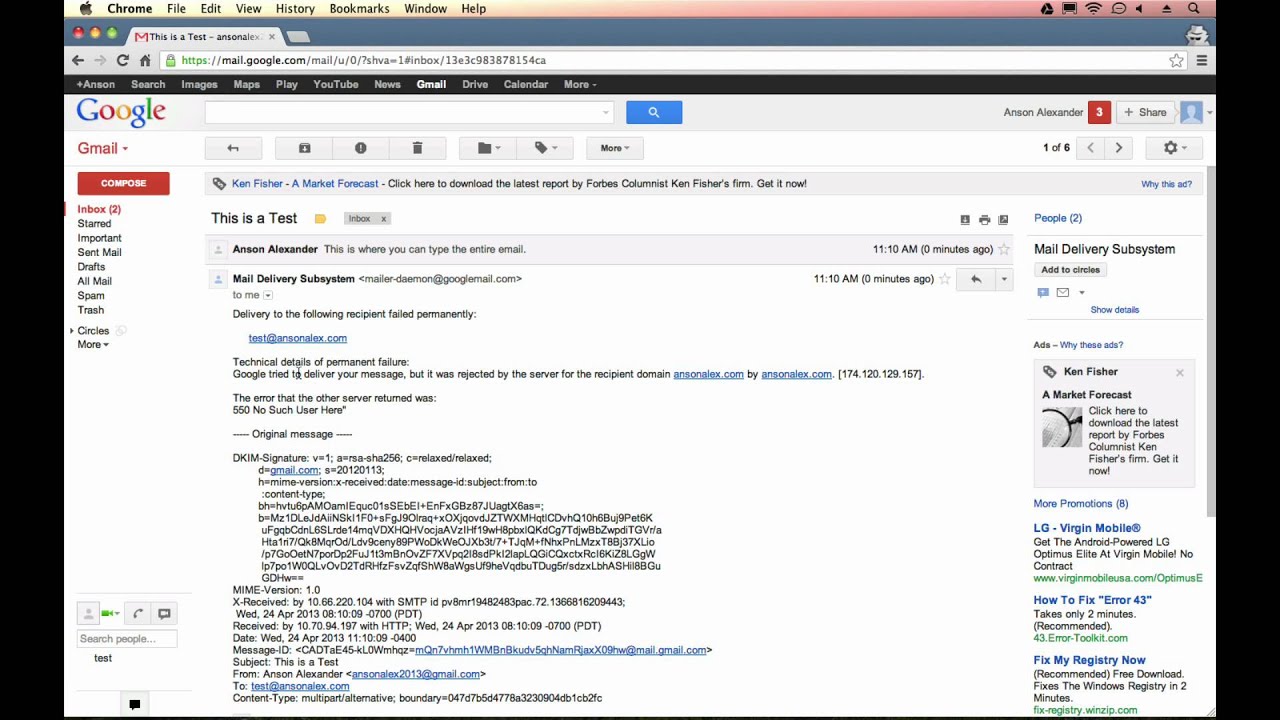Open the More menu in Google bar

pos(580,84)
